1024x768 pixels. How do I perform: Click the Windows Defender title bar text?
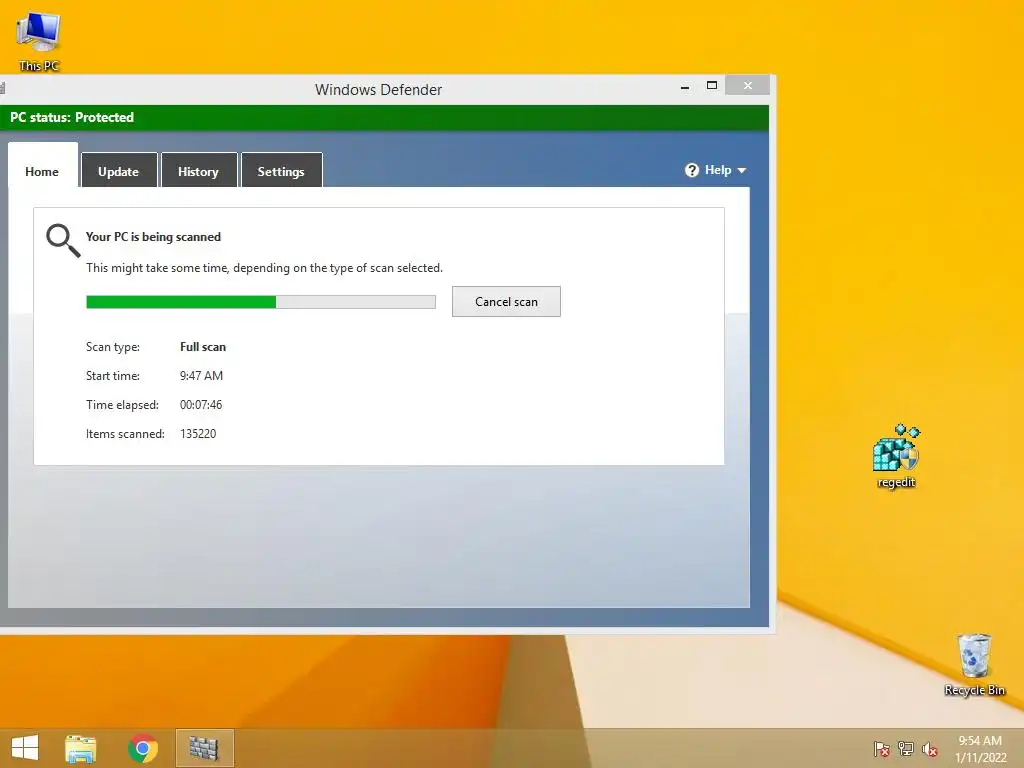click(378, 89)
